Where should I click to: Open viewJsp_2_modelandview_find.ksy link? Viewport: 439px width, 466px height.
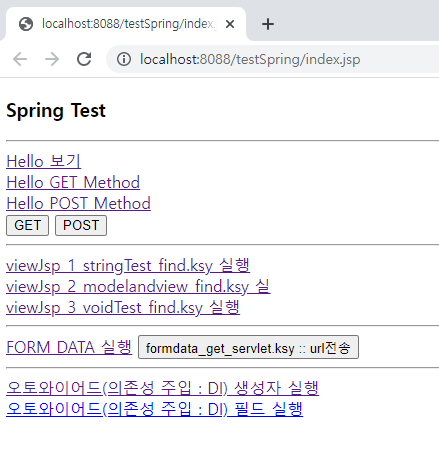(138, 286)
